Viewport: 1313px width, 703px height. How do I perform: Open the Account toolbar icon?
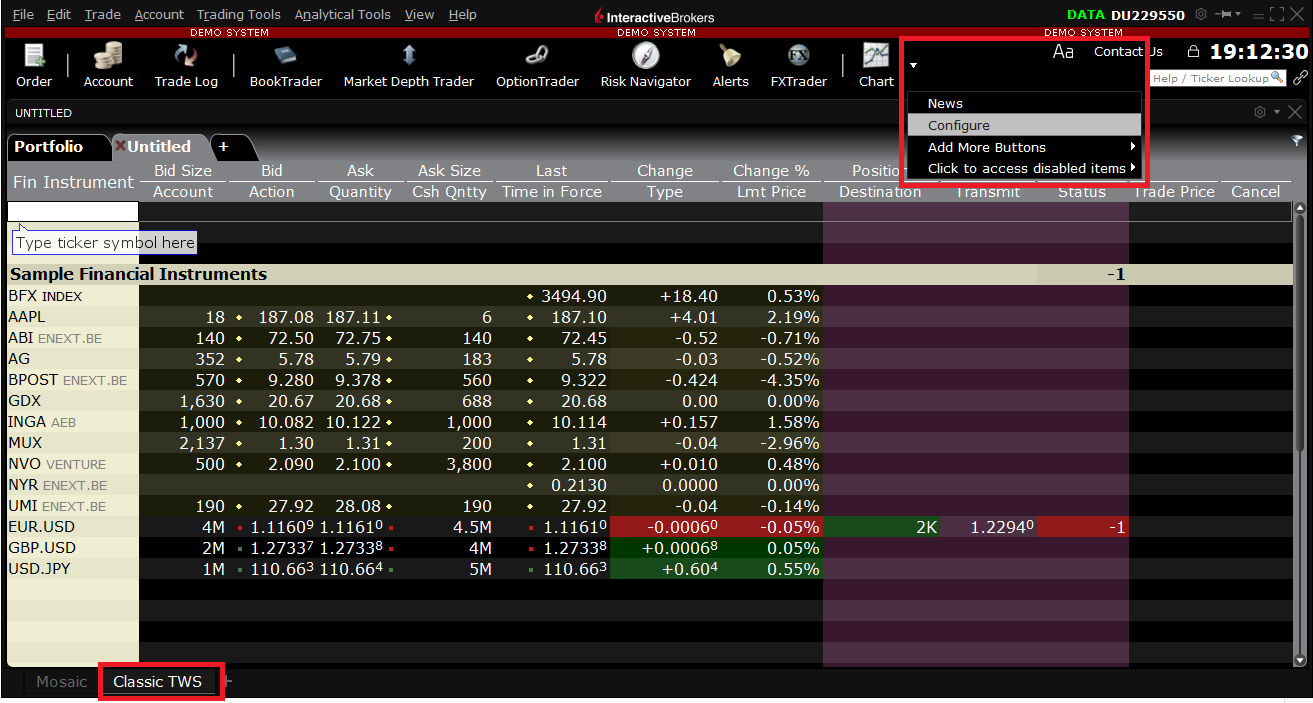click(x=108, y=66)
